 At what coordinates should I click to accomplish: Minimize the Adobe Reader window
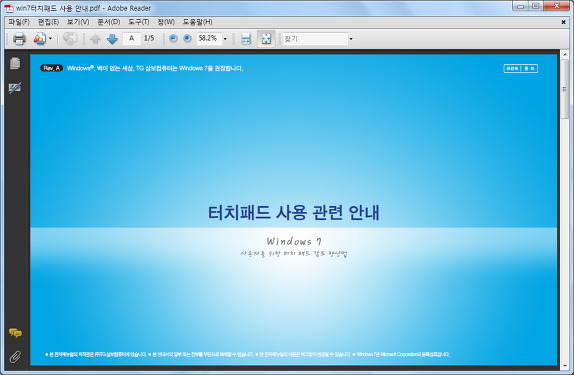[x=520, y=6]
